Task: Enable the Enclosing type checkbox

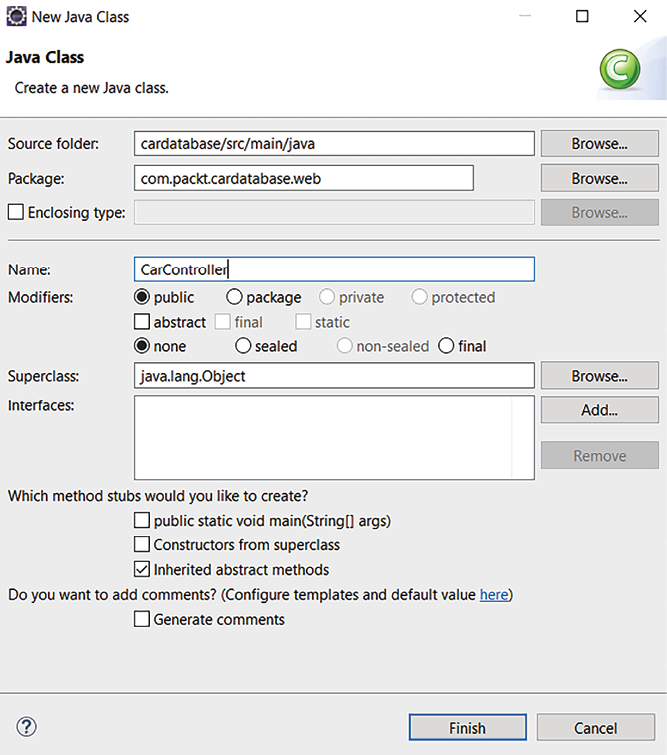Action: tap(16, 212)
